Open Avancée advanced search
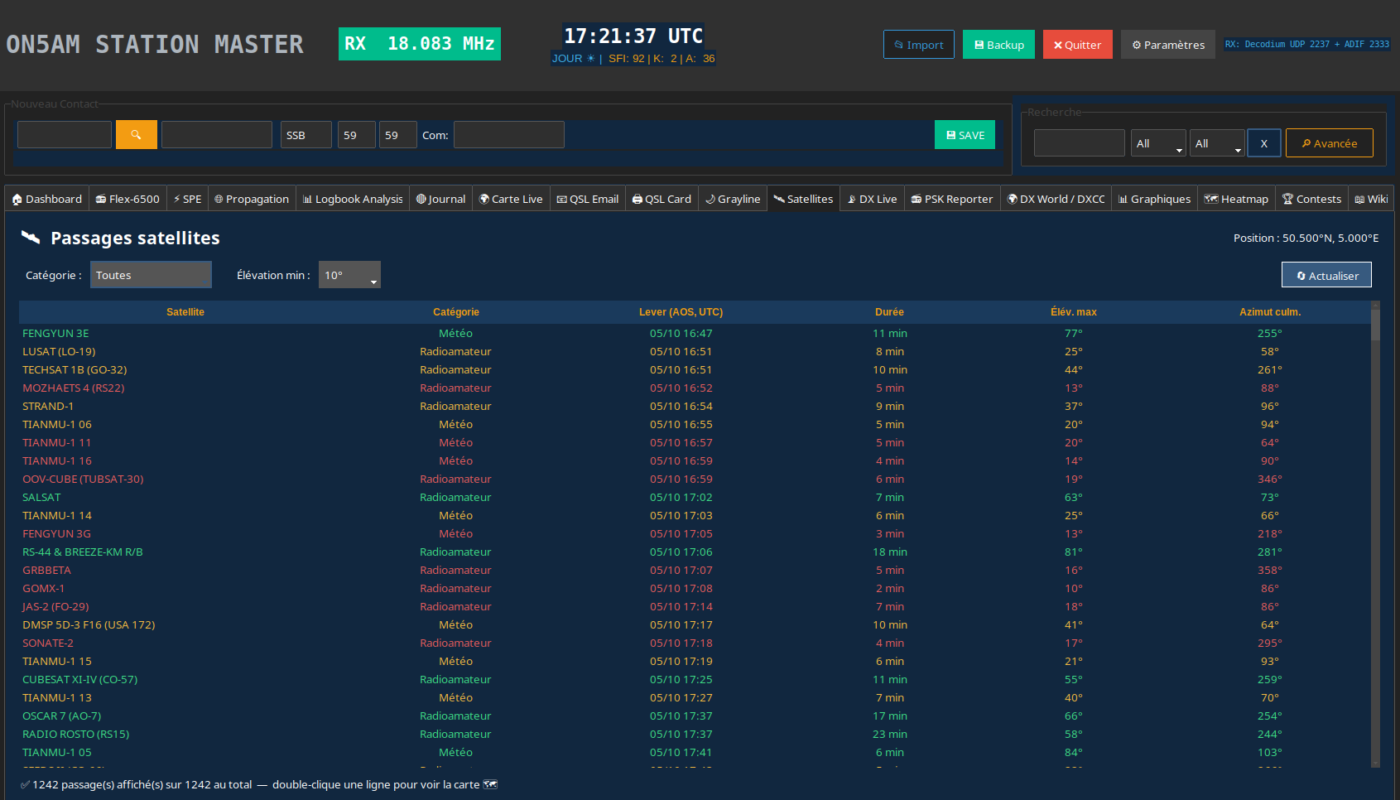 (x=1329, y=143)
